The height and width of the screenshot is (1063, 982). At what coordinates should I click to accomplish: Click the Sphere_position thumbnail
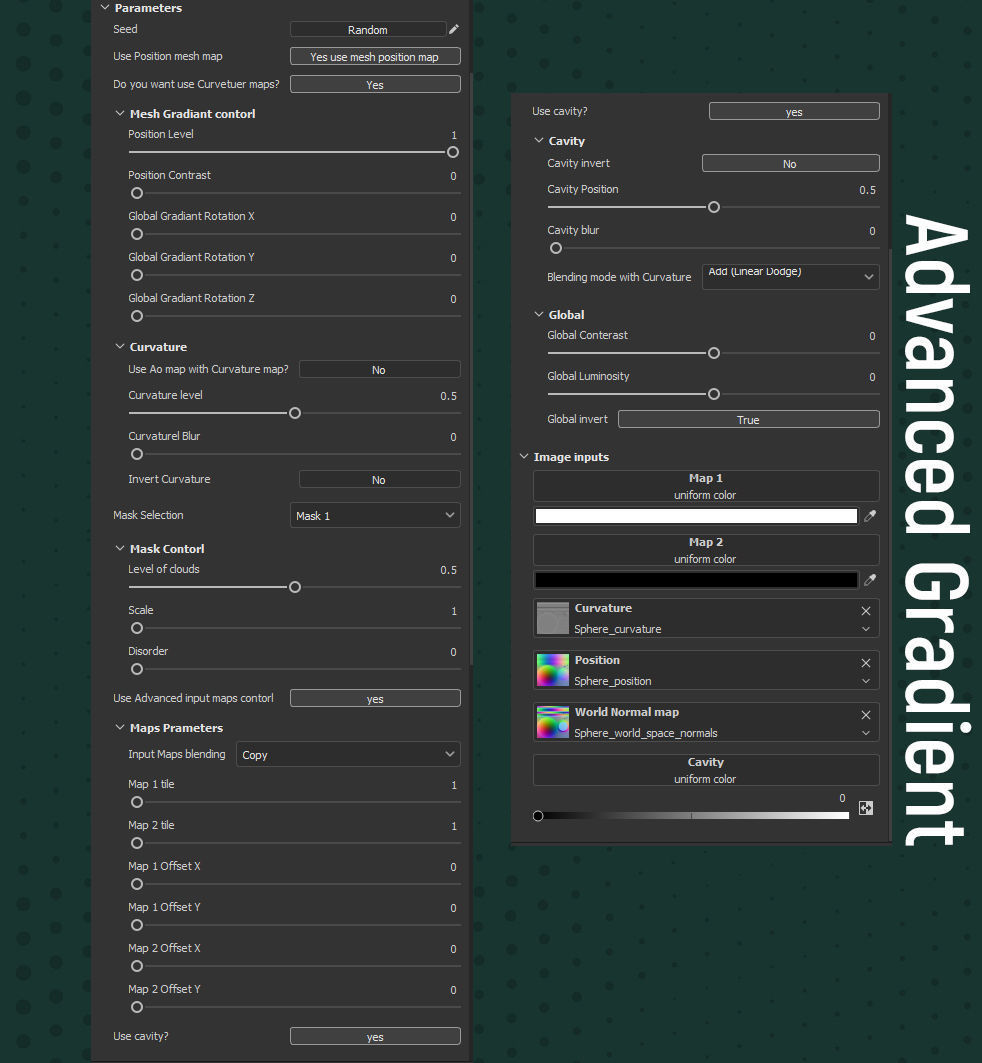[x=552, y=670]
